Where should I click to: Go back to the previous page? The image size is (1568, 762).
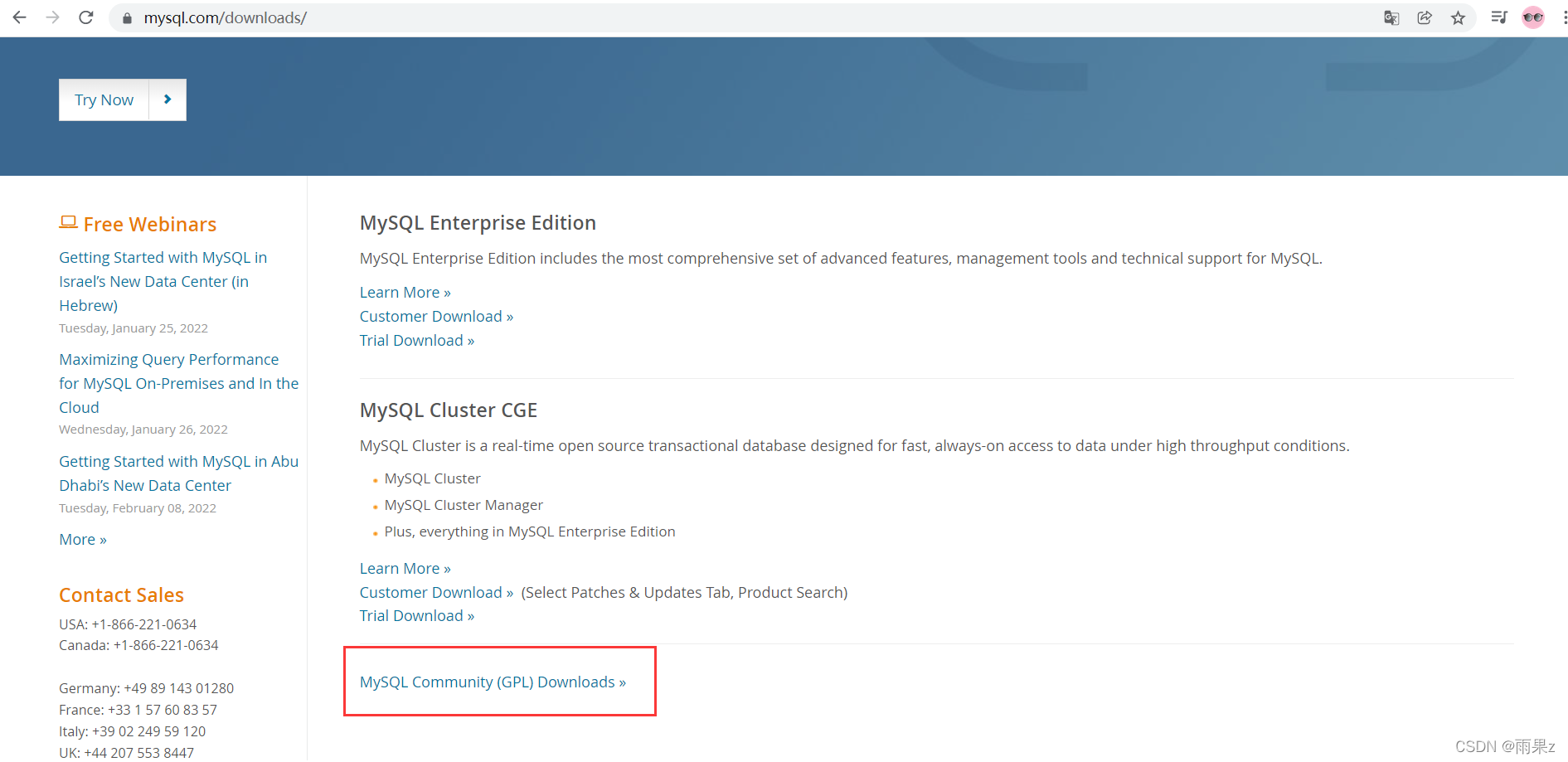pyautogui.click(x=20, y=17)
